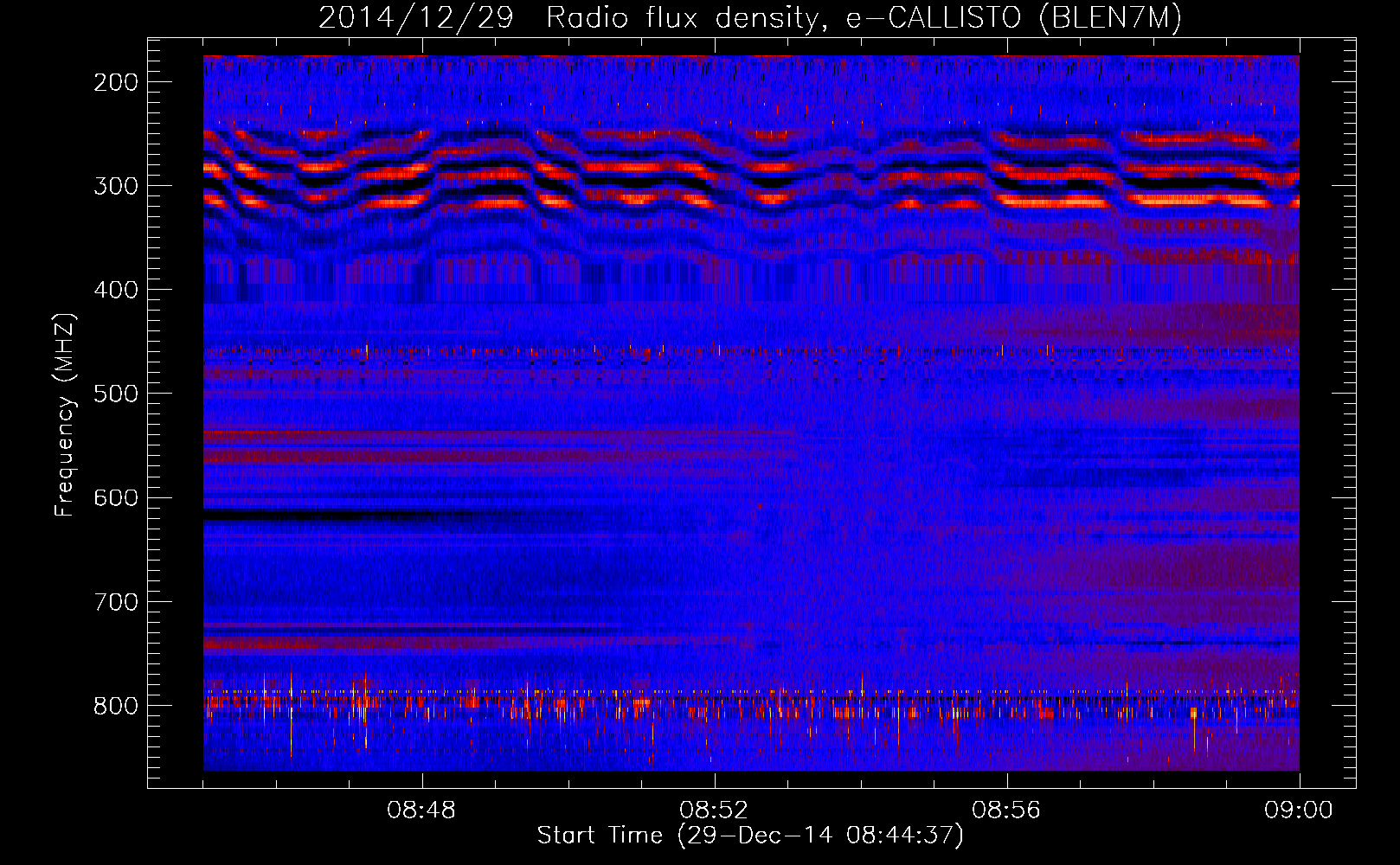The width and height of the screenshot is (1400, 865).
Task: Click the 'Frequency (MHZ)' axis label
Action: (x=65, y=414)
